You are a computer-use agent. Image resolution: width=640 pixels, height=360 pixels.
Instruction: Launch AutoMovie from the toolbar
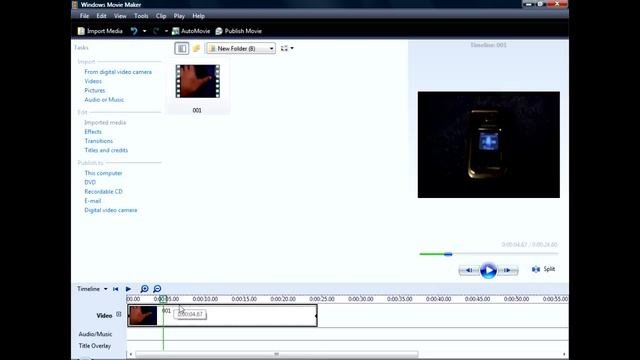click(x=191, y=31)
